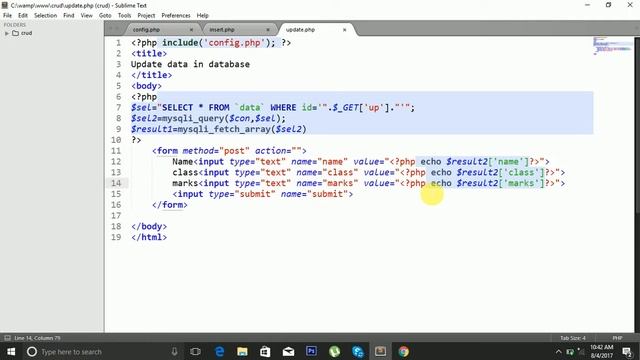Click the class input code line
Image resolution: width=640 pixels, height=360 pixels.
pyautogui.click(x=369, y=173)
